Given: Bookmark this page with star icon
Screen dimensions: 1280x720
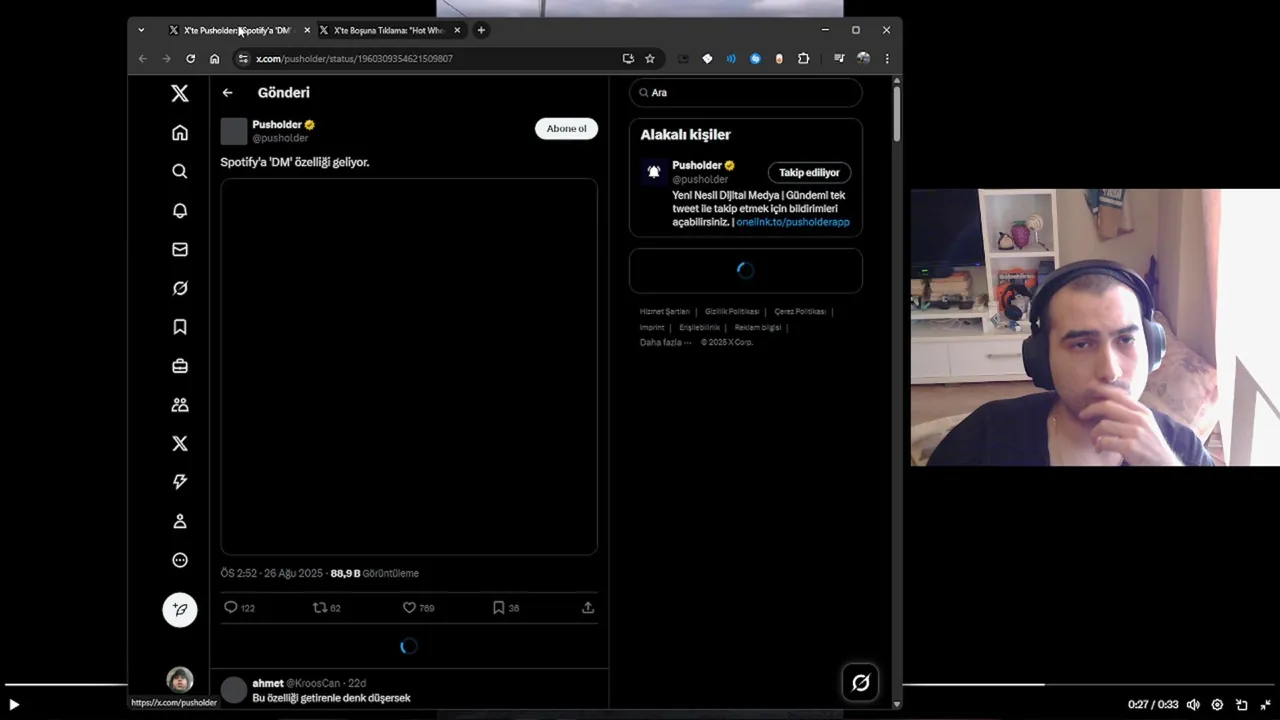Looking at the screenshot, I should point(650,59).
